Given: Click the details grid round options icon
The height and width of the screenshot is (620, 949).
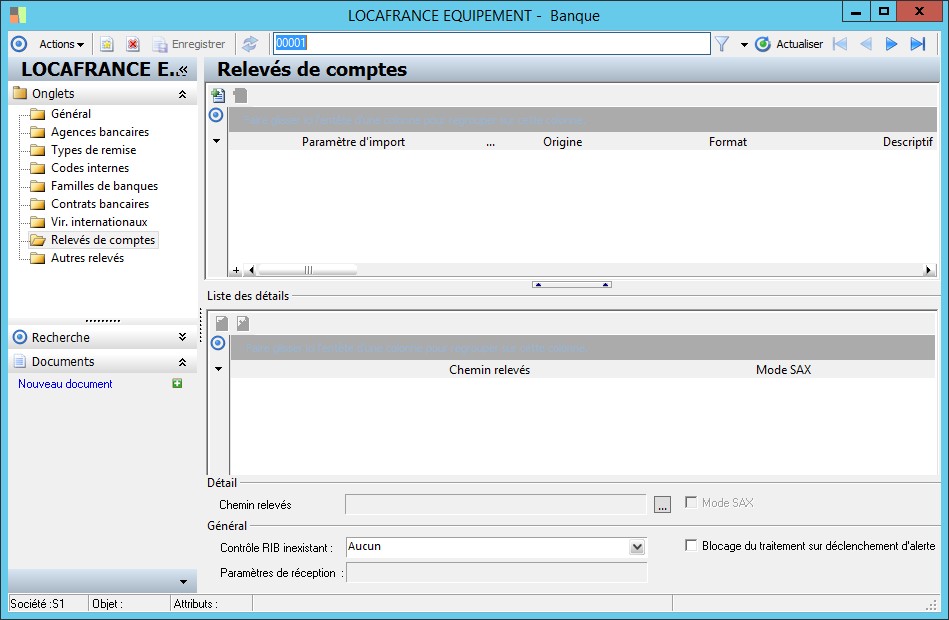Looking at the screenshot, I should (x=218, y=343).
